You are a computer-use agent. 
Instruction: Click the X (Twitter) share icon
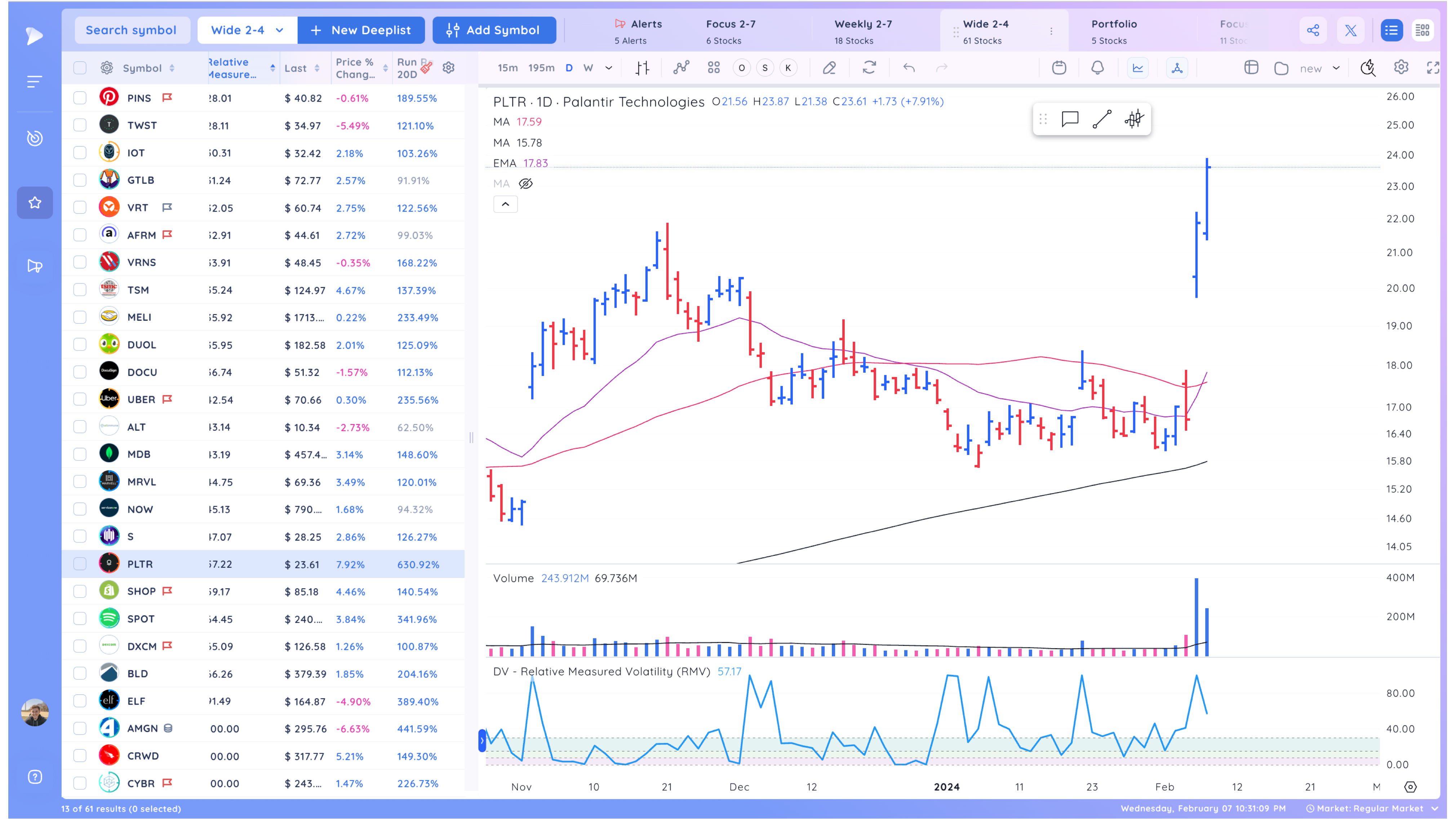pos(1351,30)
